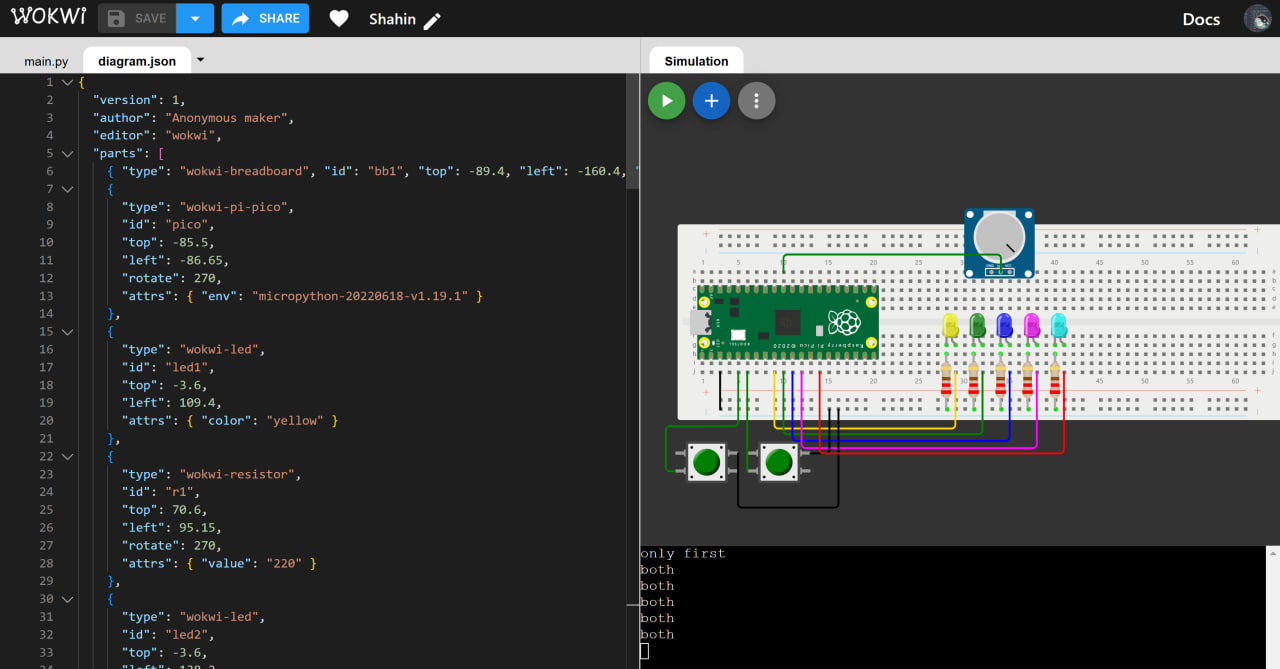Collapse led1 block at line 15
The width and height of the screenshot is (1280, 669).
click(67, 331)
